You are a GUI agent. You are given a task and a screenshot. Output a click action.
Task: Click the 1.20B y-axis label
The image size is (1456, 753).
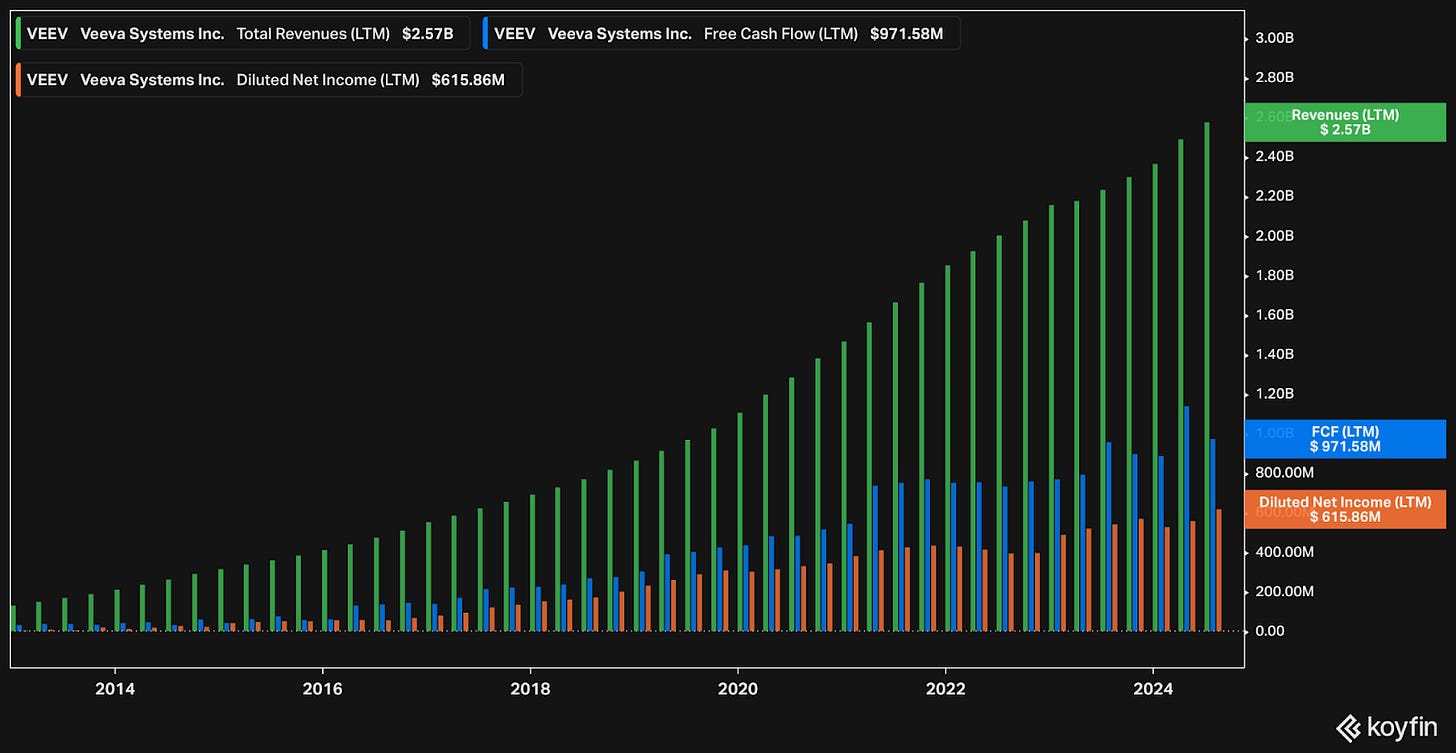click(x=1275, y=394)
